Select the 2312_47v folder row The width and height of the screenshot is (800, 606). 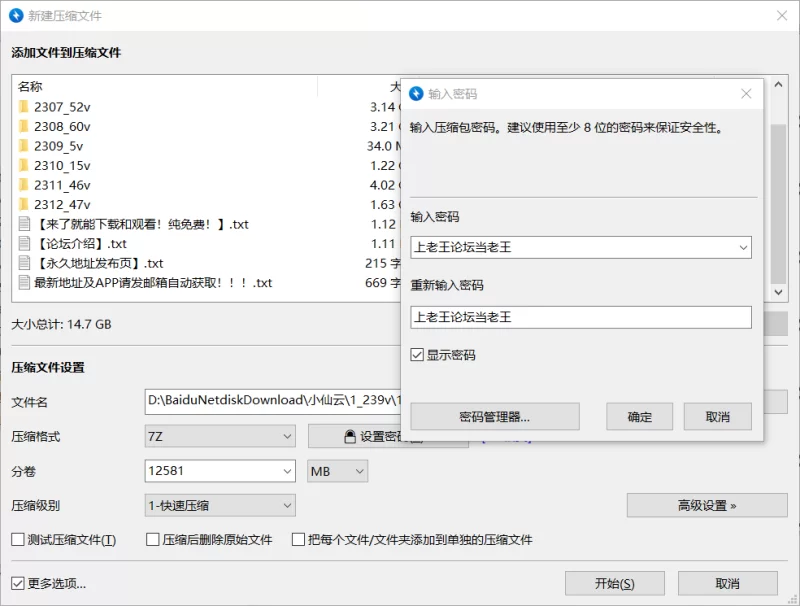click(x=206, y=205)
